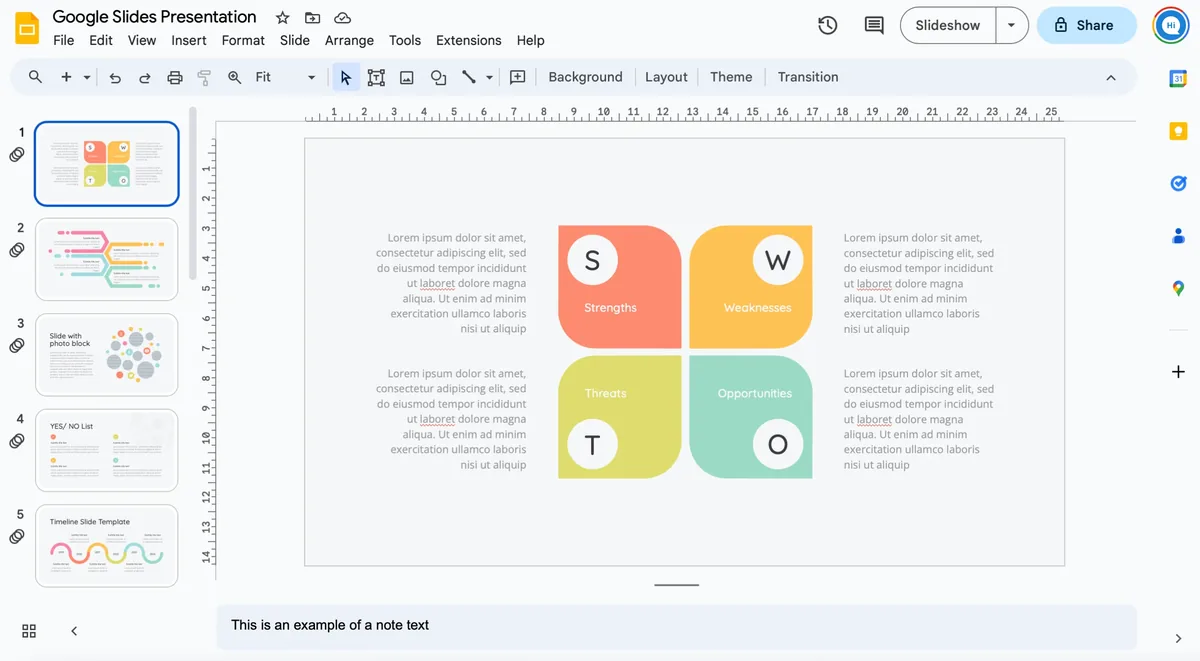The height and width of the screenshot is (661, 1200).
Task: Click the filmstrip vertical scrollbar
Action: pyautogui.click(x=193, y=194)
